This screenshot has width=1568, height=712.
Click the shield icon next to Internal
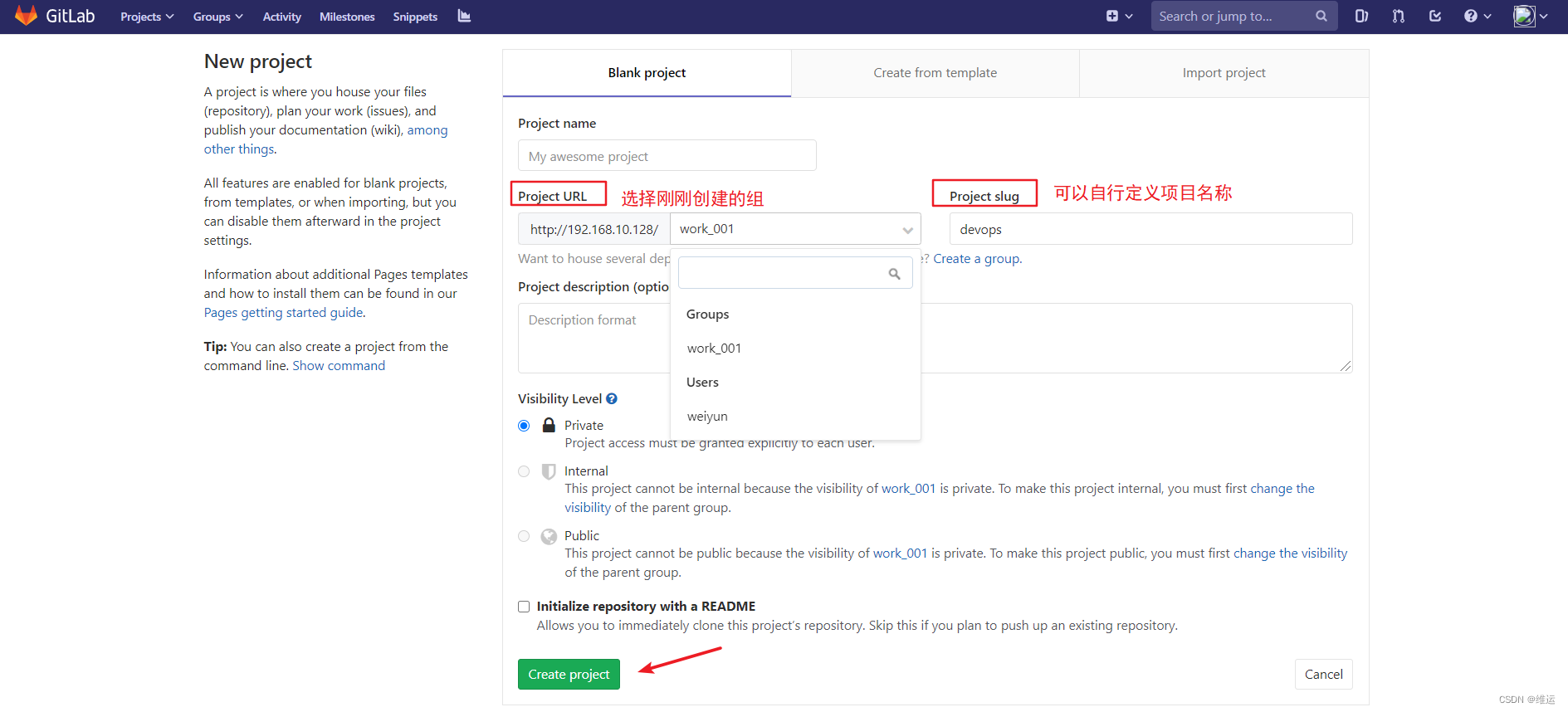click(549, 471)
